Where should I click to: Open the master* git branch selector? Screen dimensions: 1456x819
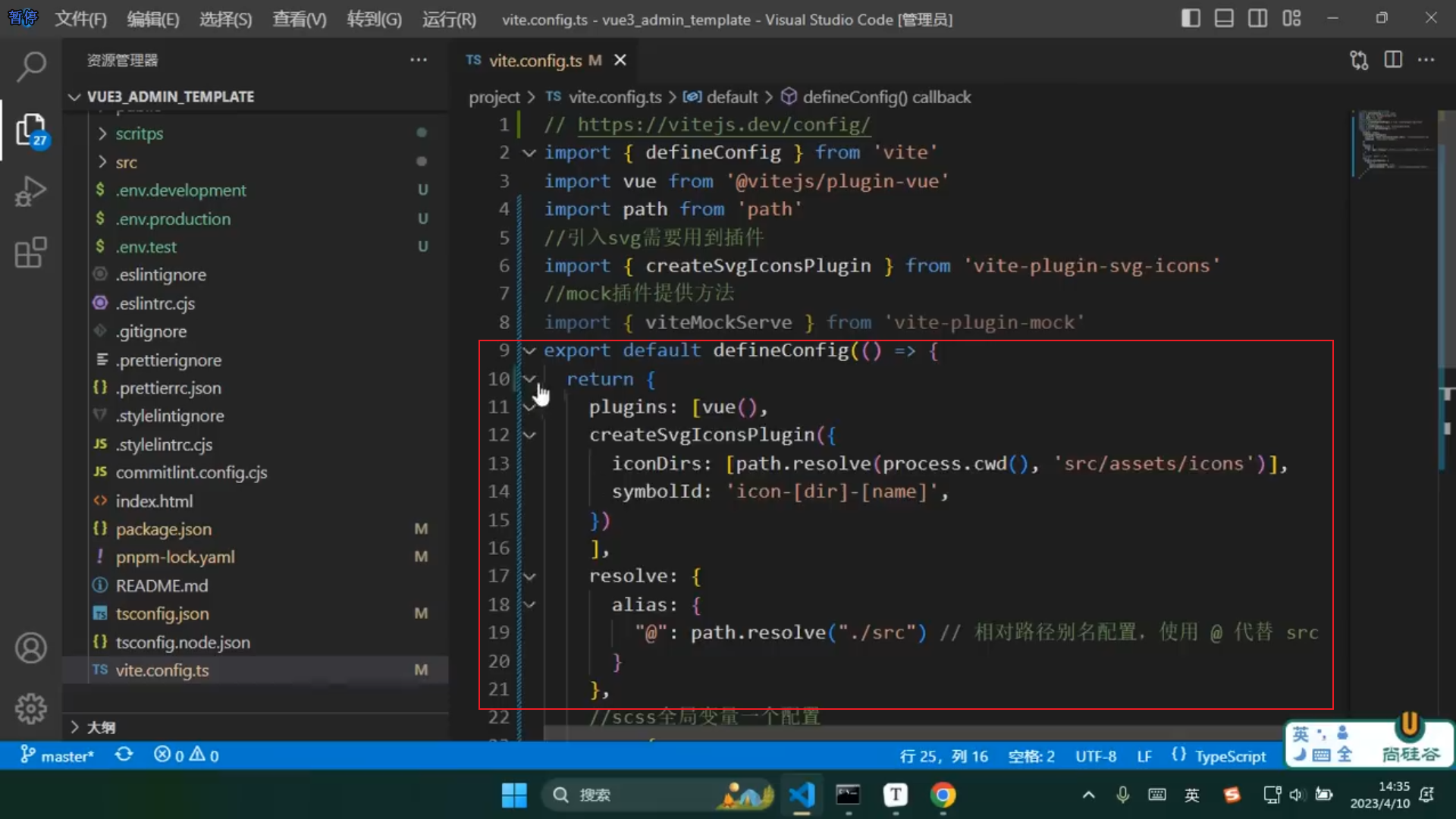(57, 755)
